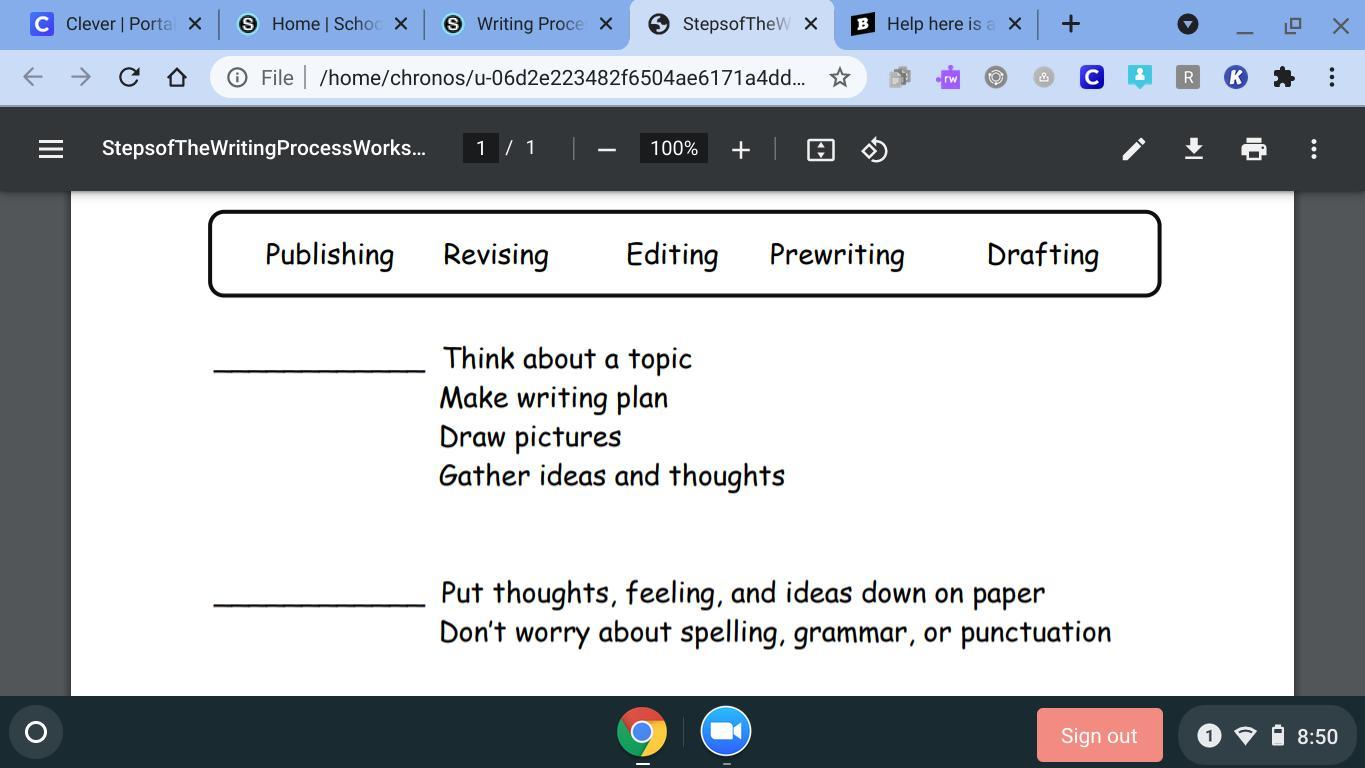Open Chrome three-dot settings menu

[x=1331, y=77]
